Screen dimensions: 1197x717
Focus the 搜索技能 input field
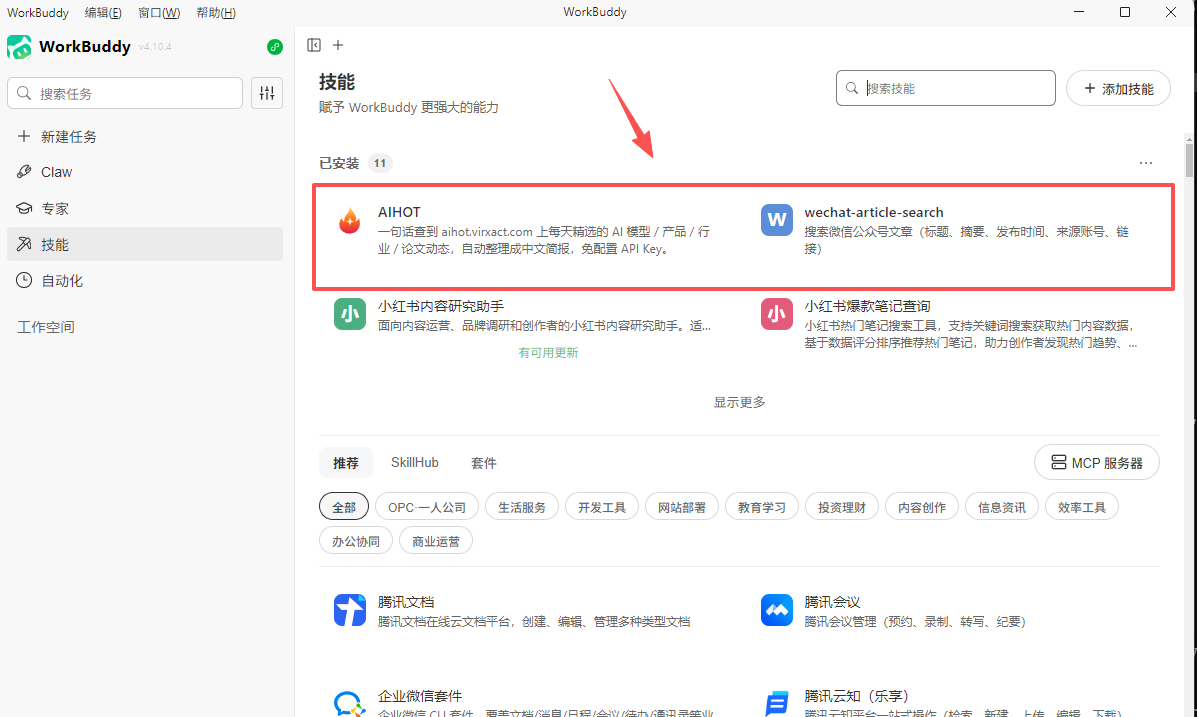pos(946,89)
